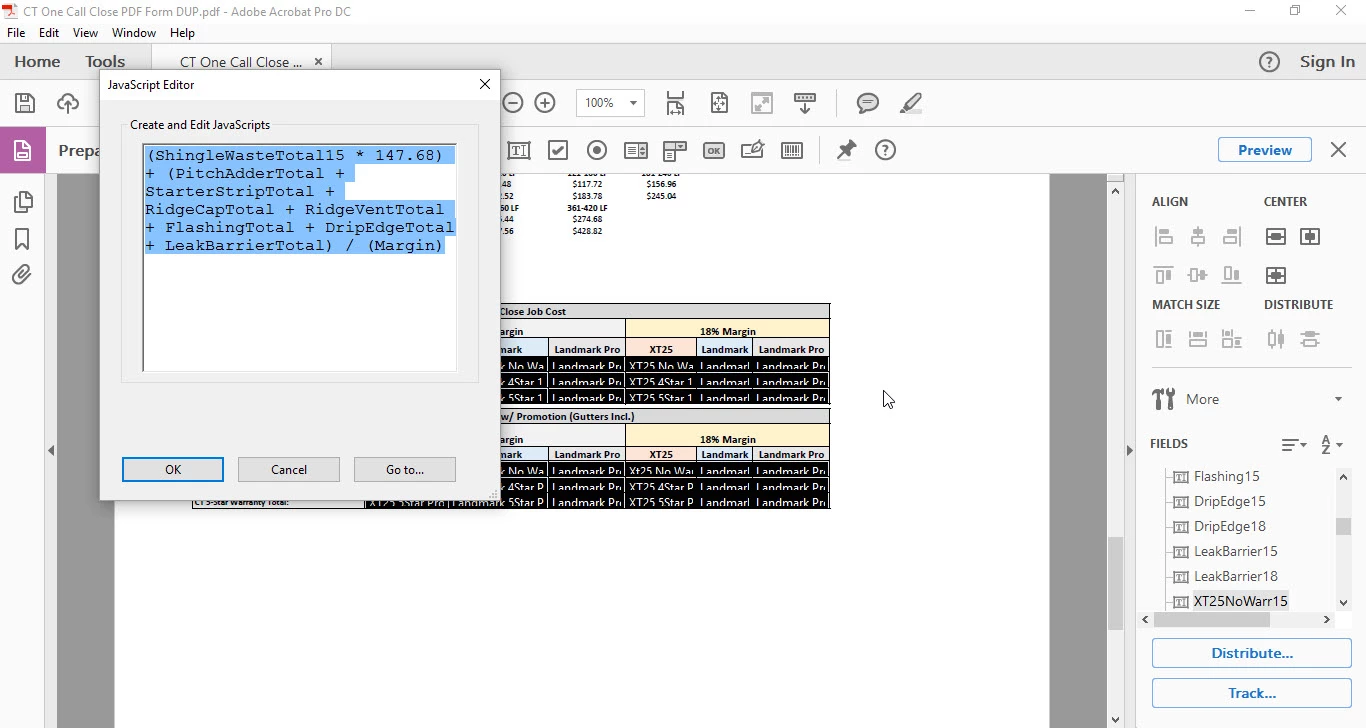
Task: Click Cancel in the JavaScript Editor
Action: tap(289, 470)
